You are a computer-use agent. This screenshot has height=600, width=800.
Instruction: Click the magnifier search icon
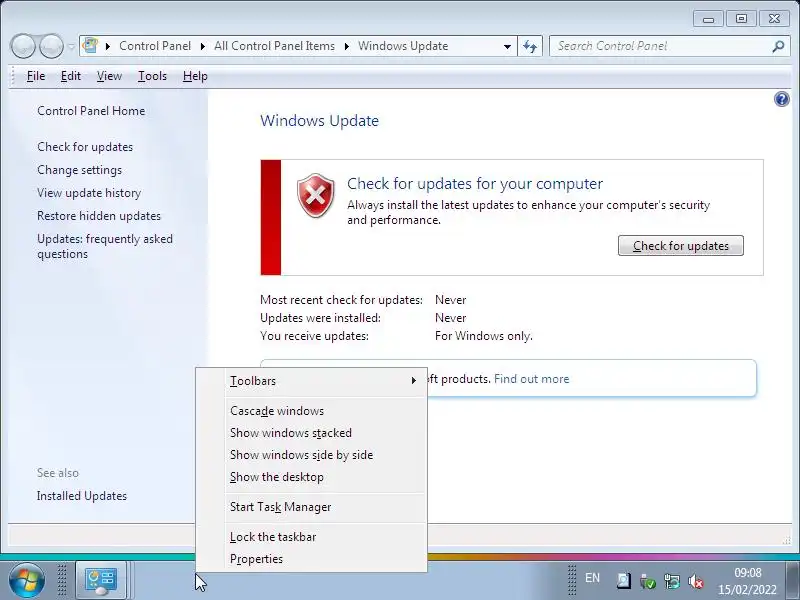tap(778, 46)
